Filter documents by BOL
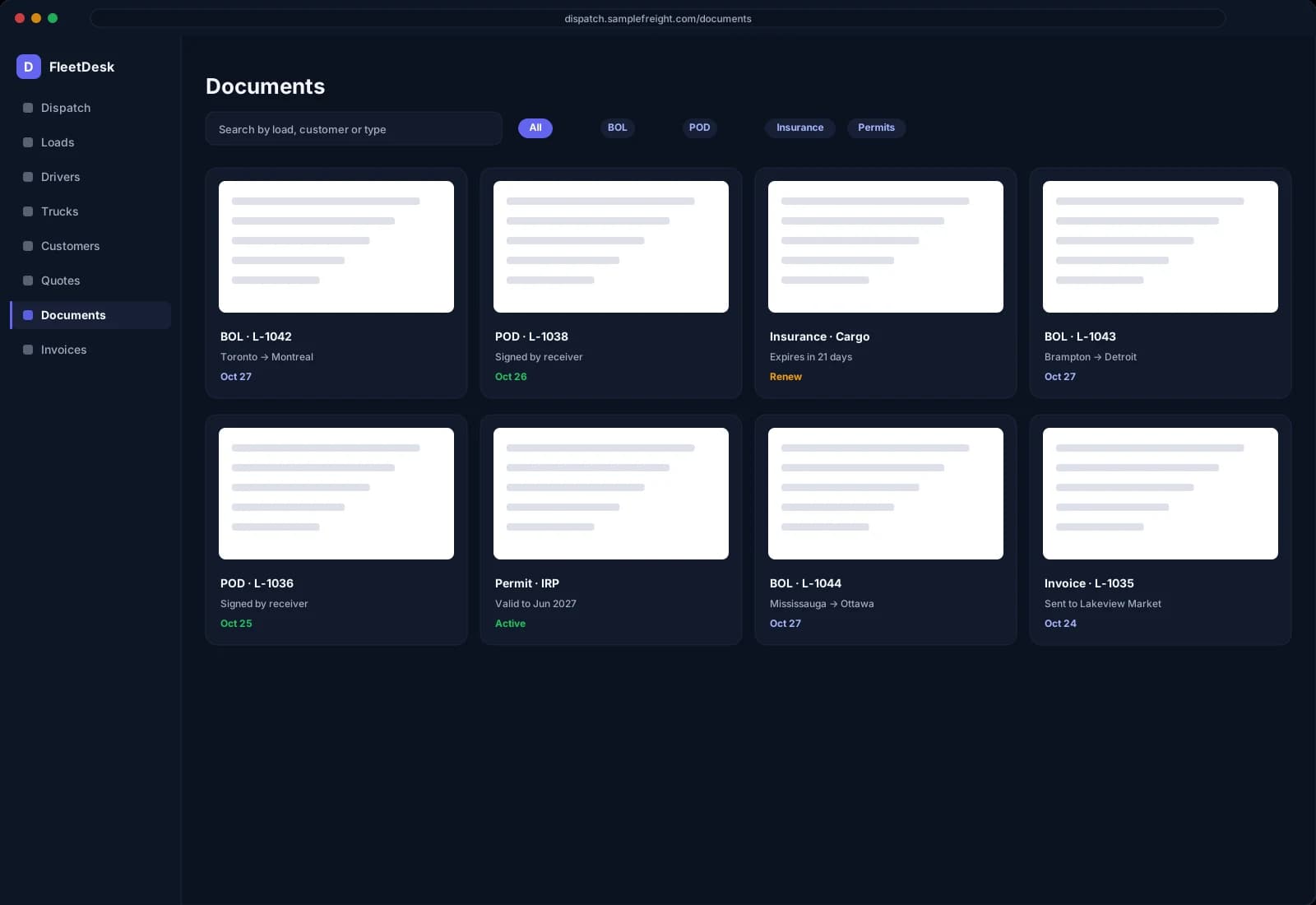The image size is (1316, 905). 617,128
